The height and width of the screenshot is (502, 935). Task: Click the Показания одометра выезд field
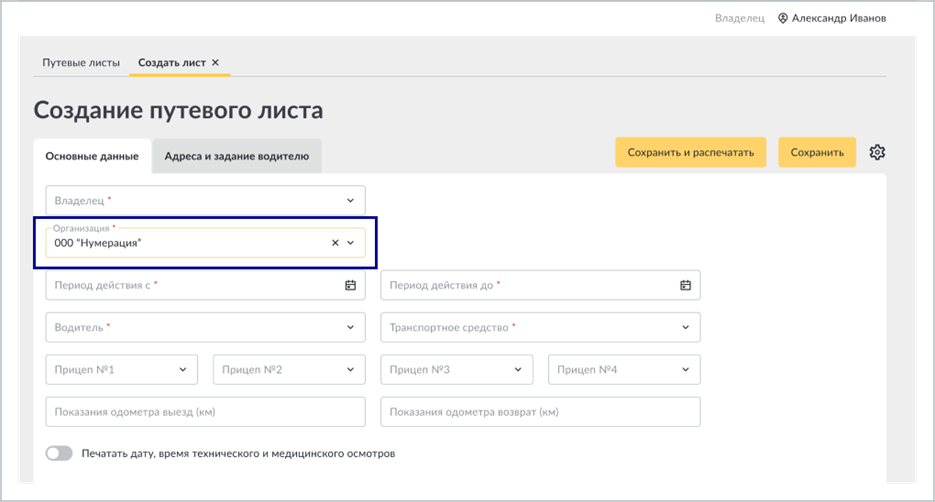click(205, 412)
